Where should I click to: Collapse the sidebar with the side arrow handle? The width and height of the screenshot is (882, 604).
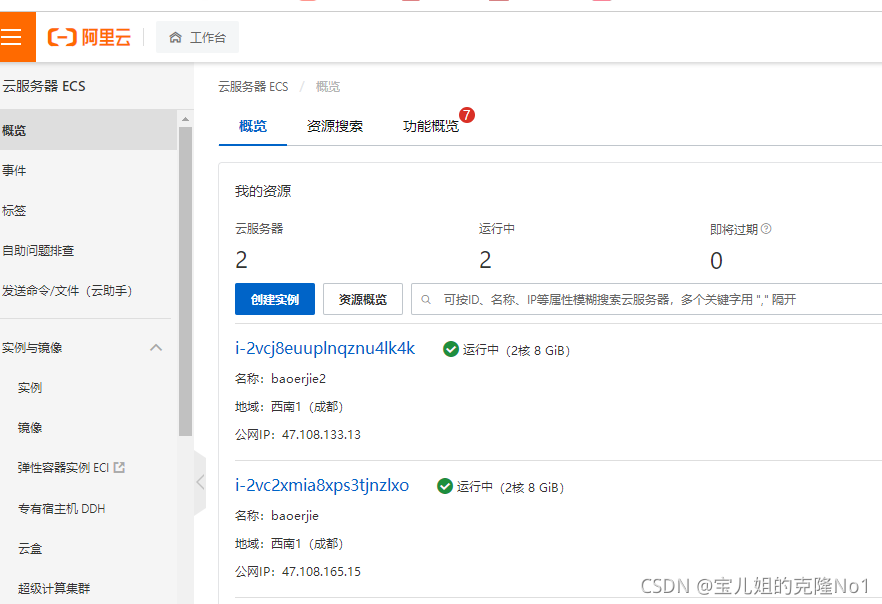tap(200, 482)
